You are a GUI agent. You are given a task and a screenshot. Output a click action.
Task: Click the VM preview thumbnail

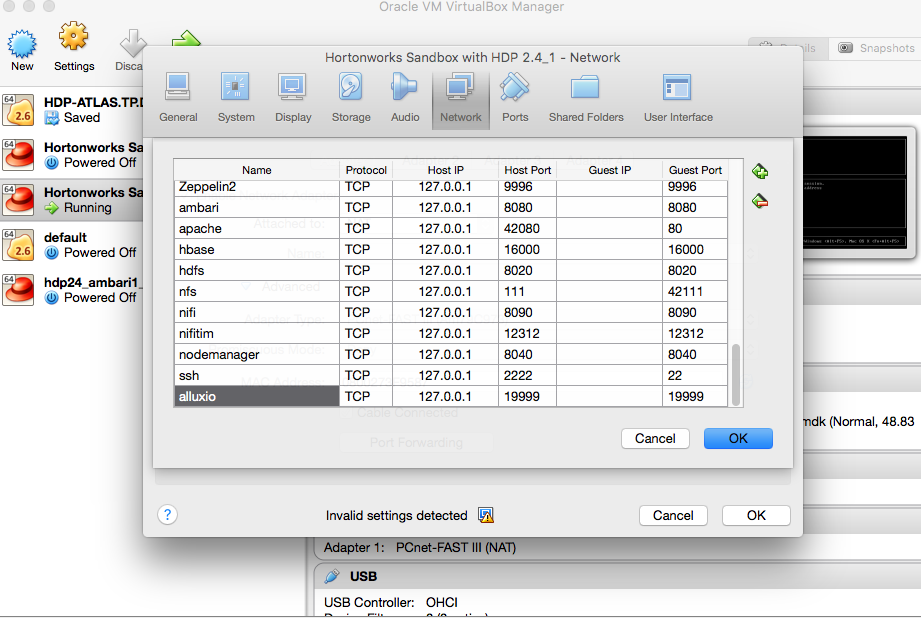(854, 192)
